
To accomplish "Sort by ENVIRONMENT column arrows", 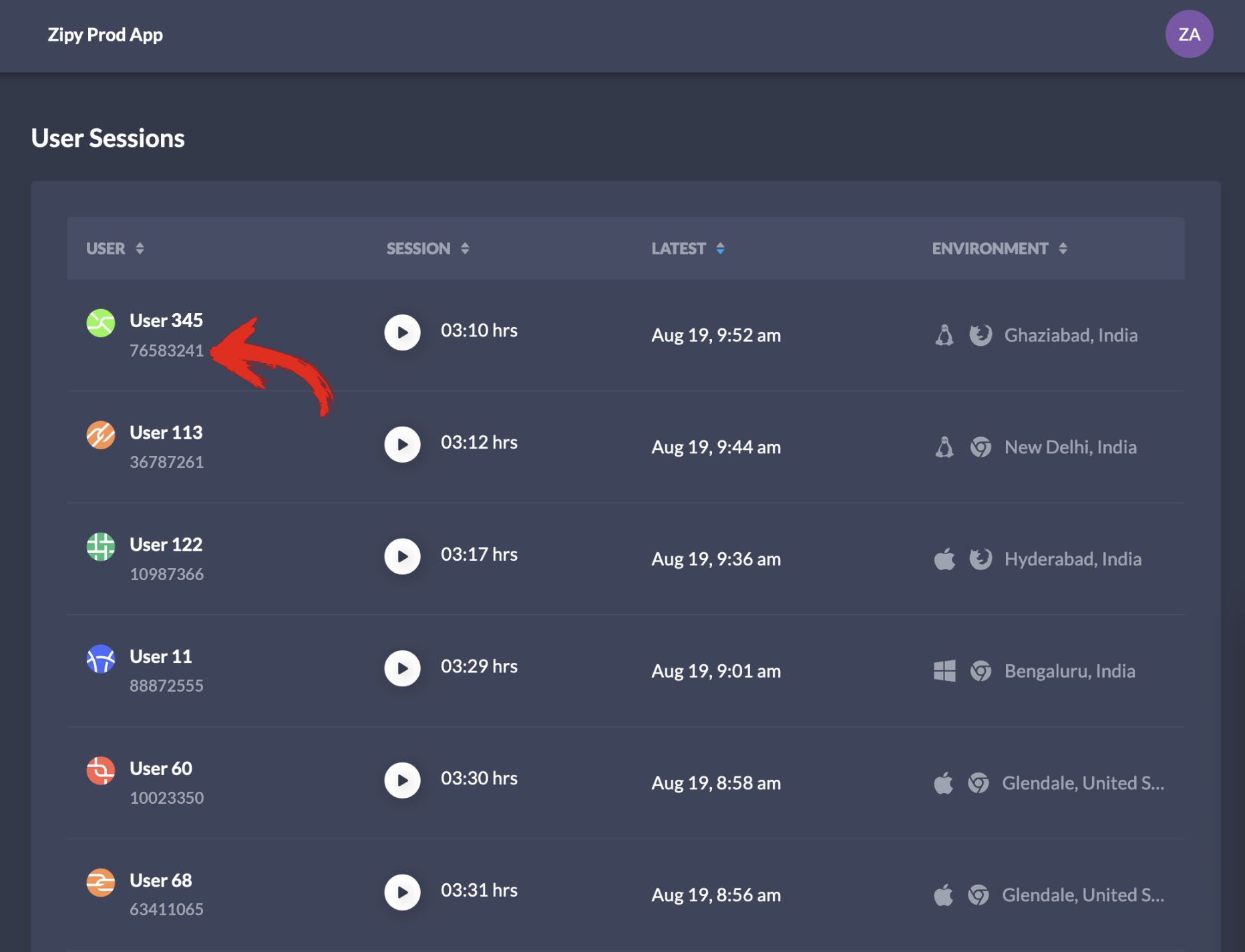I will pos(1063,248).
